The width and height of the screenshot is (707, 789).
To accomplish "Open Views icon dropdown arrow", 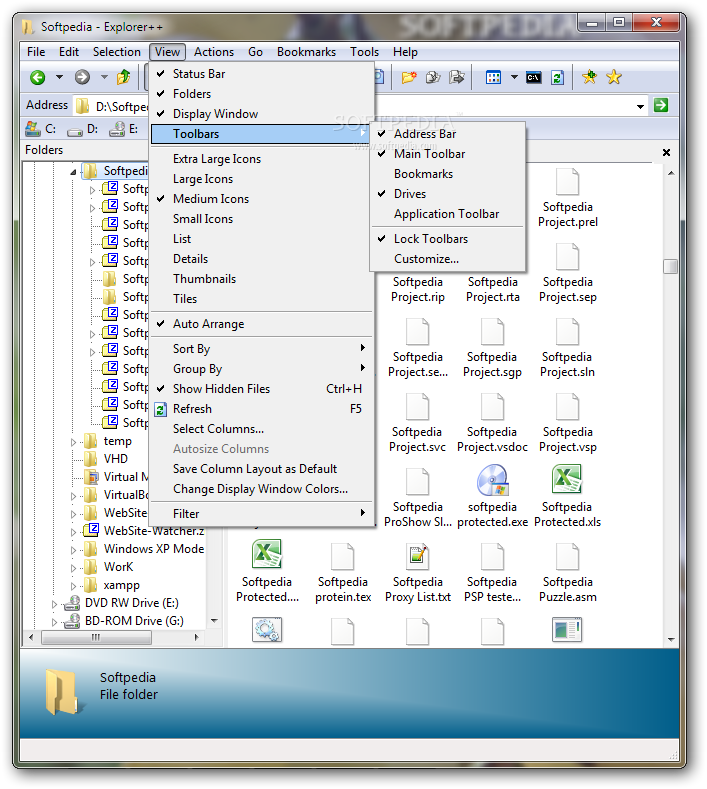I will [514, 77].
